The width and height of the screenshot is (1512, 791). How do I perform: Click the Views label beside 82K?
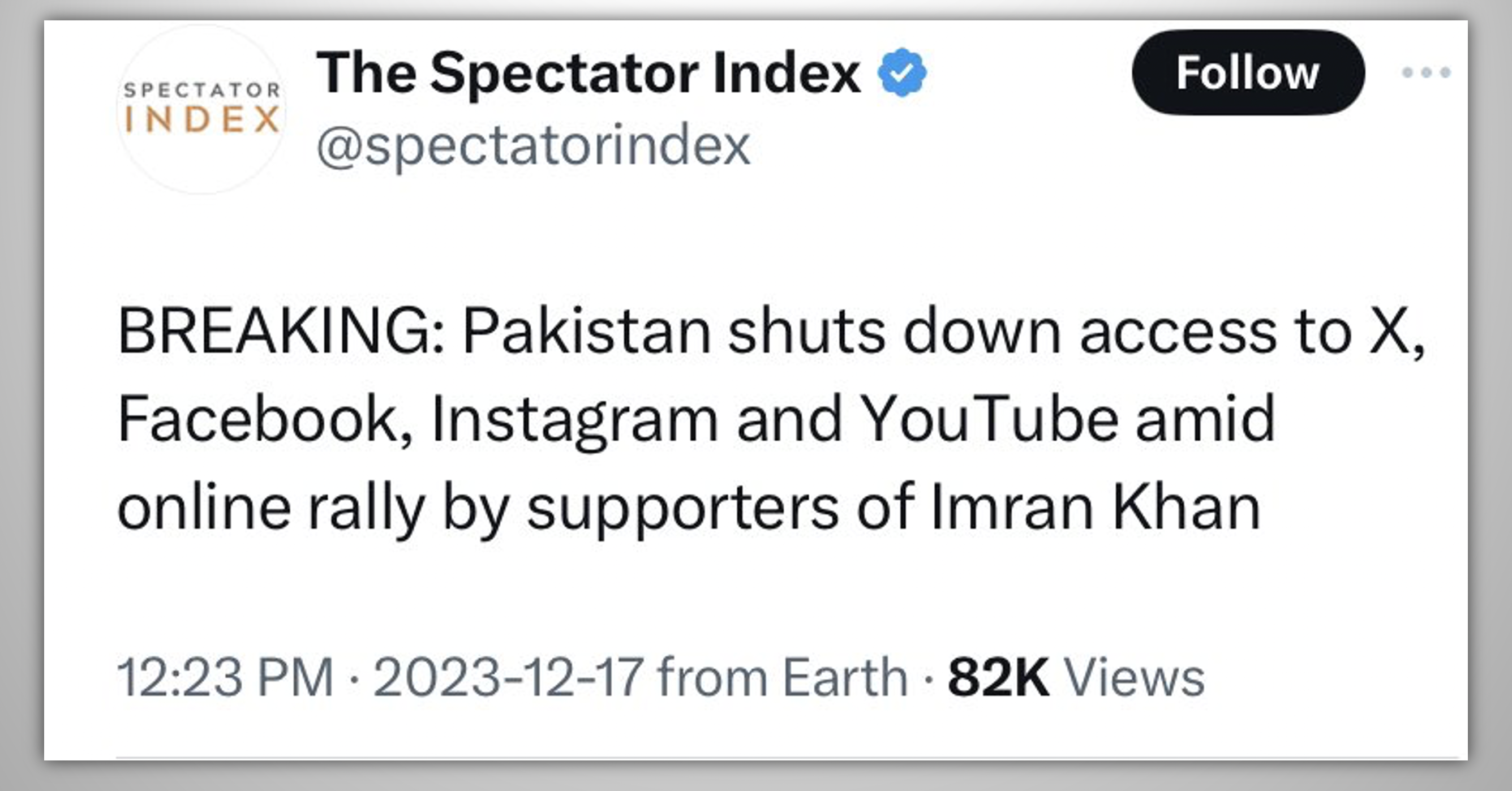click(1135, 678)
